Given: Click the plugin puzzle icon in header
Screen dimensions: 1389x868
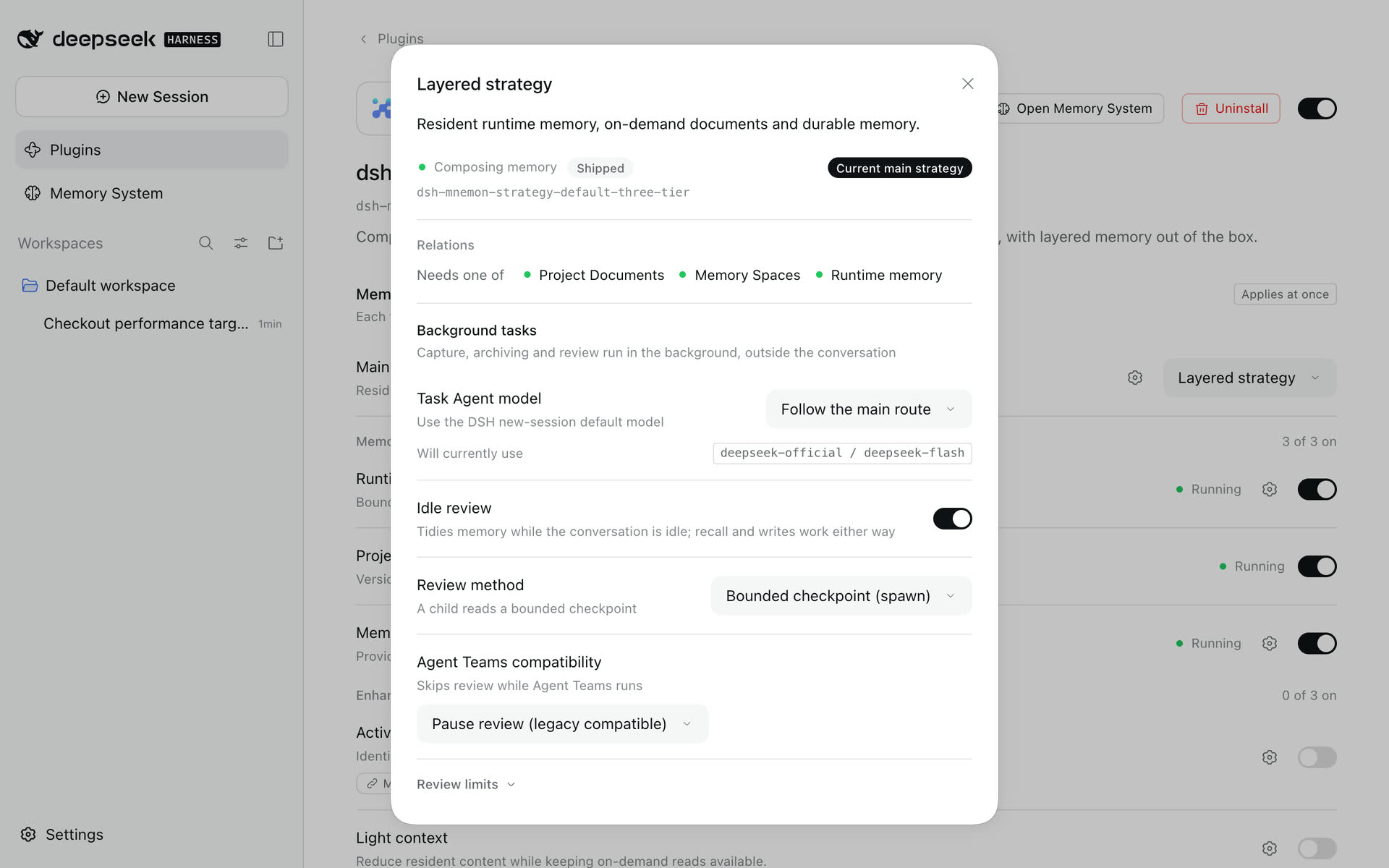Looking at the screenshot, I should 381,109.
